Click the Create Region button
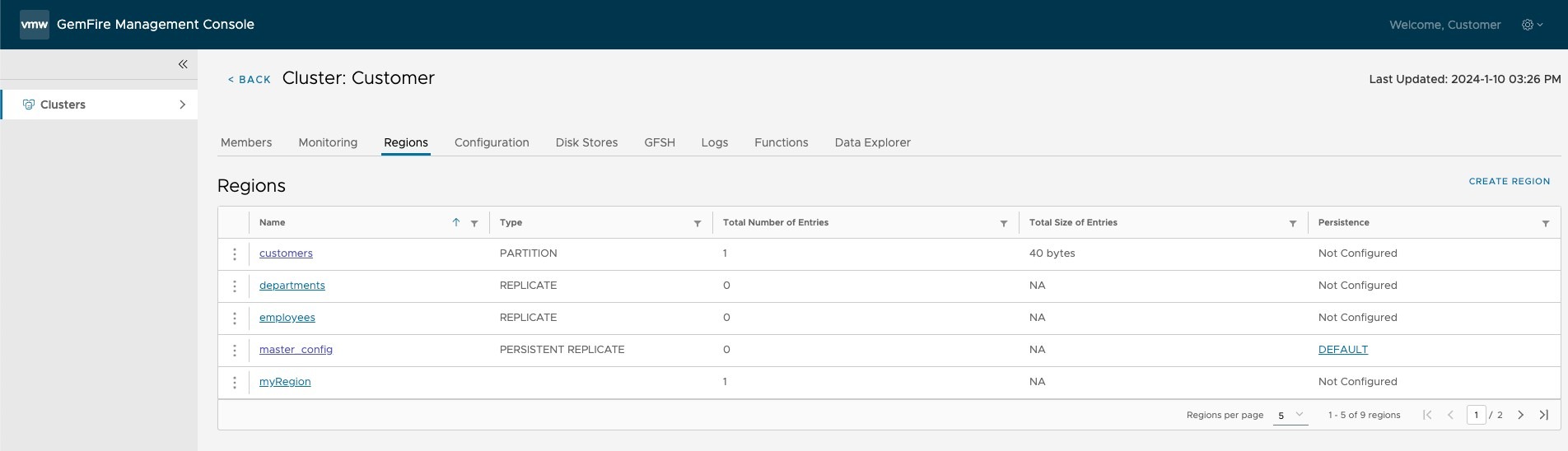 tap(1510, 181)
